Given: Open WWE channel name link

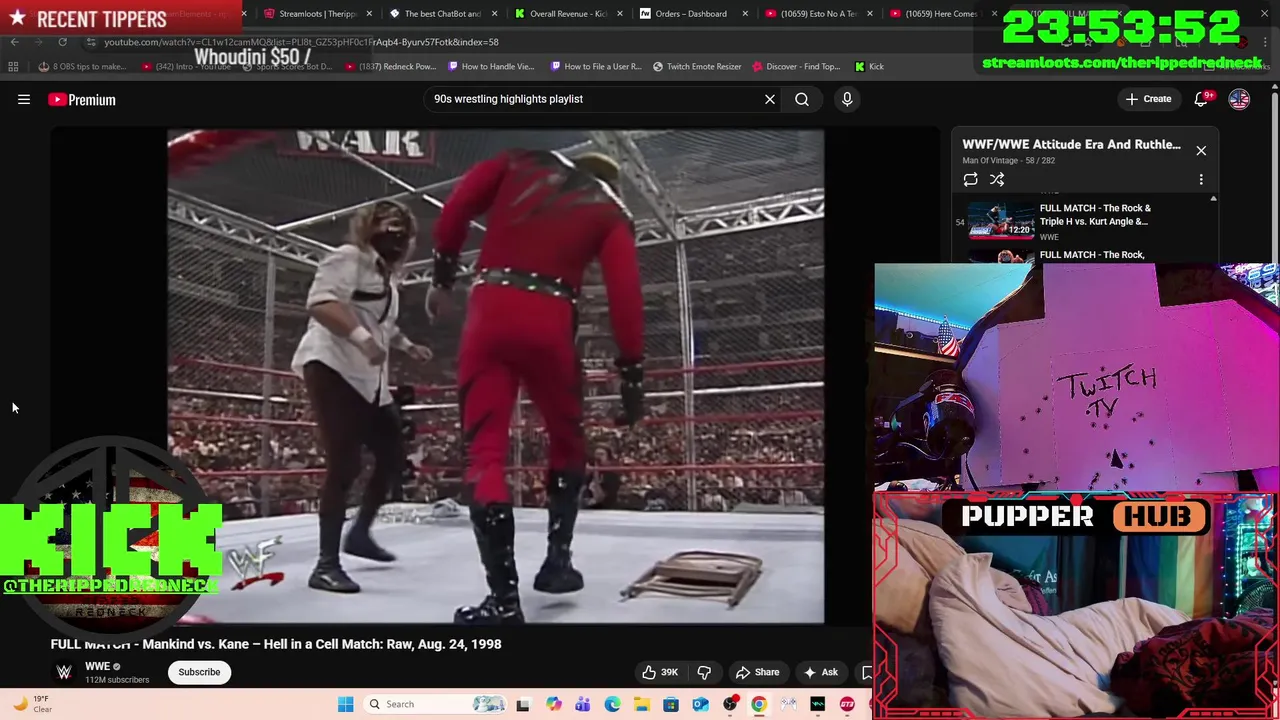Looking at the screenshot, I should click(x=97, y=666).
